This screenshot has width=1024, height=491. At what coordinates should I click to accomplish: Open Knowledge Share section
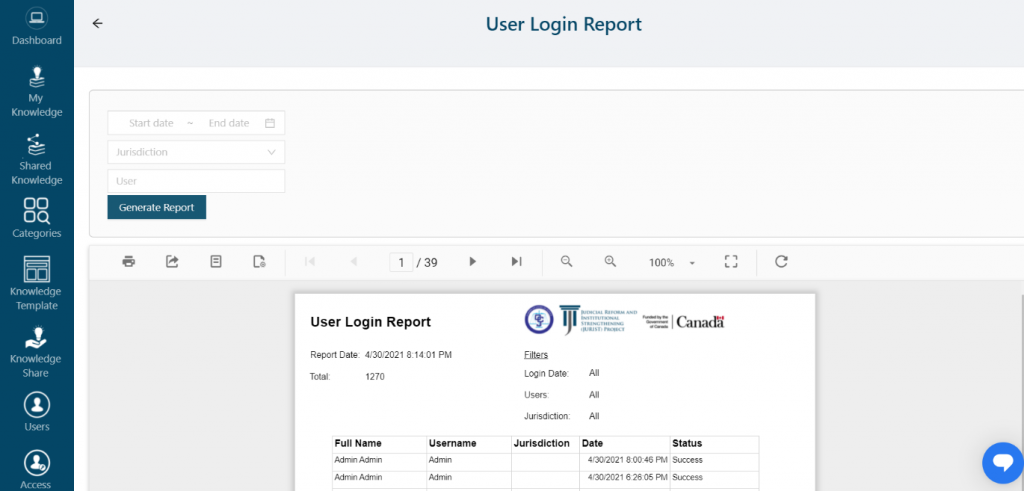(x=37, y=352)
